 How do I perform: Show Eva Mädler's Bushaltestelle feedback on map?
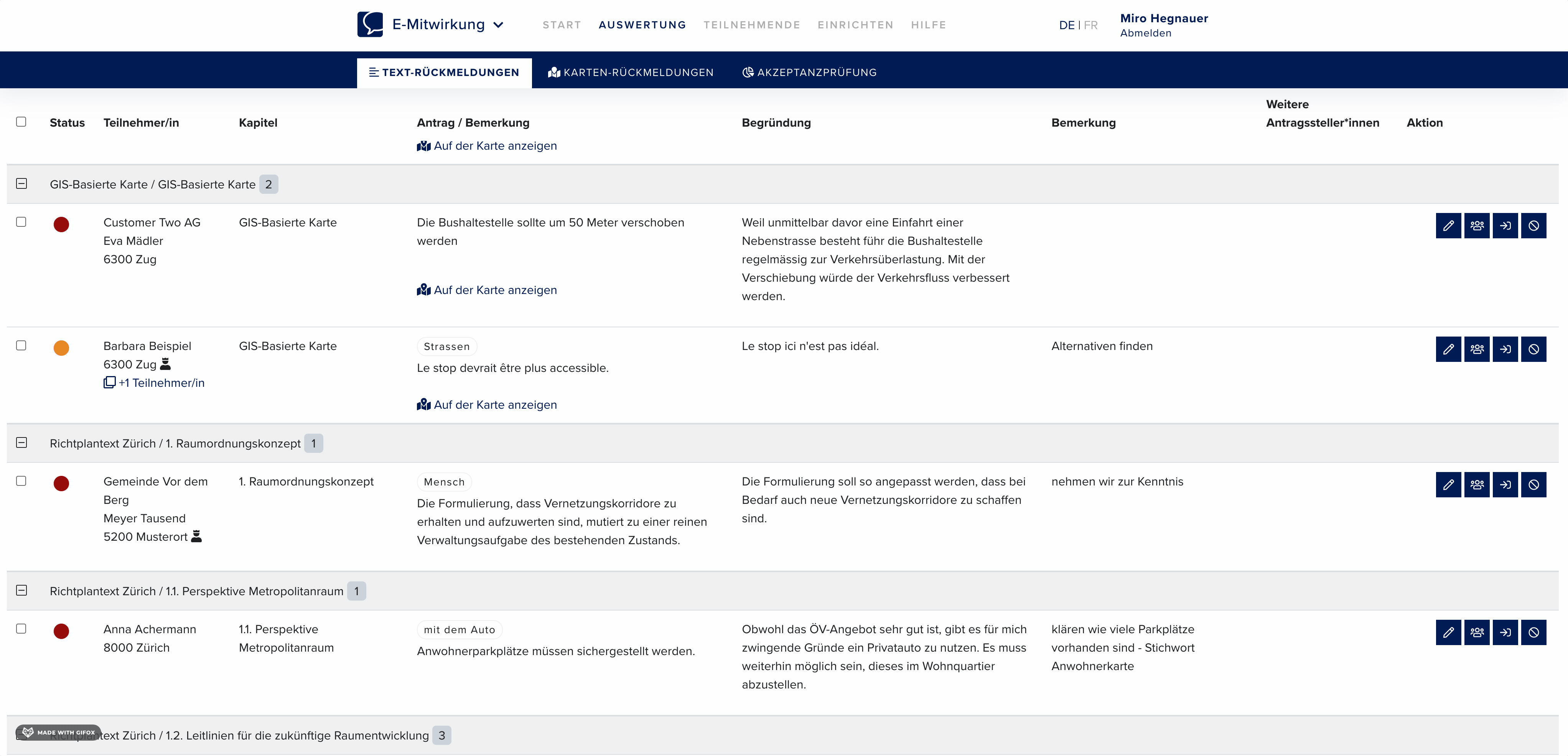487,290
